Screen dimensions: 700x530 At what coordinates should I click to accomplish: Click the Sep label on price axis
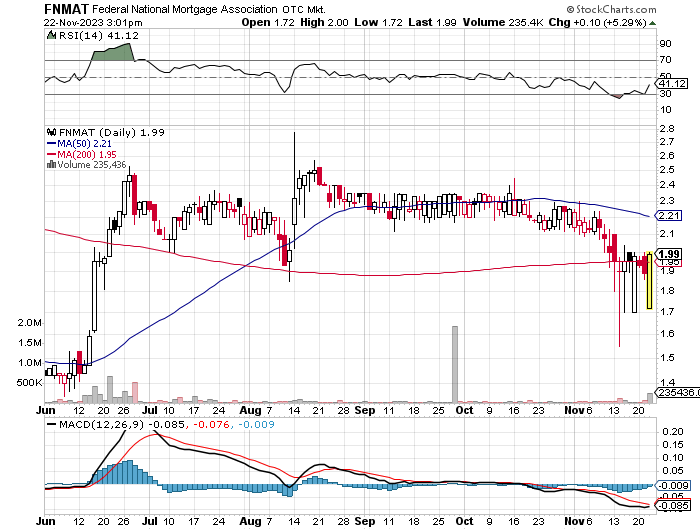[365, 410]
